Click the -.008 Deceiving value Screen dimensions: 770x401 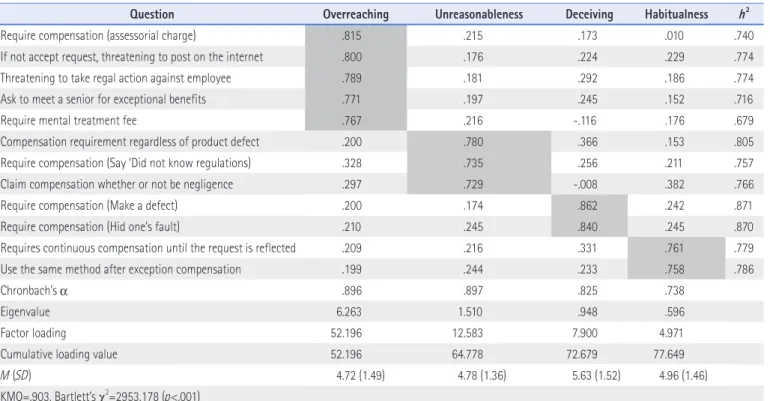[x=585, y=184]
